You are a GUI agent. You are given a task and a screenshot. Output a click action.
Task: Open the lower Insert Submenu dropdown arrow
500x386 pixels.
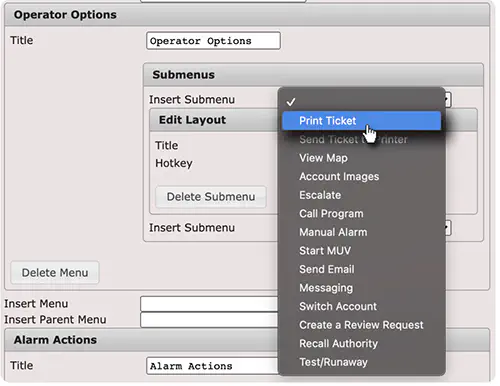pos(448,228)
